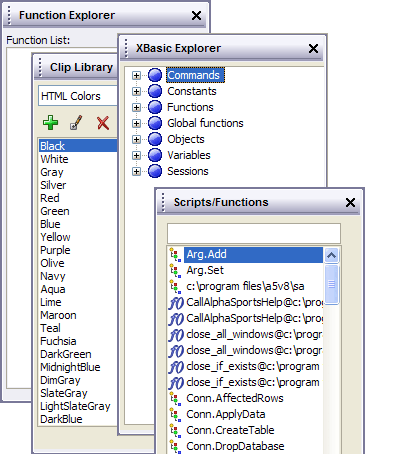Expand the Functions tree node
This screenshot has width=408, height=454.
(136, 107)
